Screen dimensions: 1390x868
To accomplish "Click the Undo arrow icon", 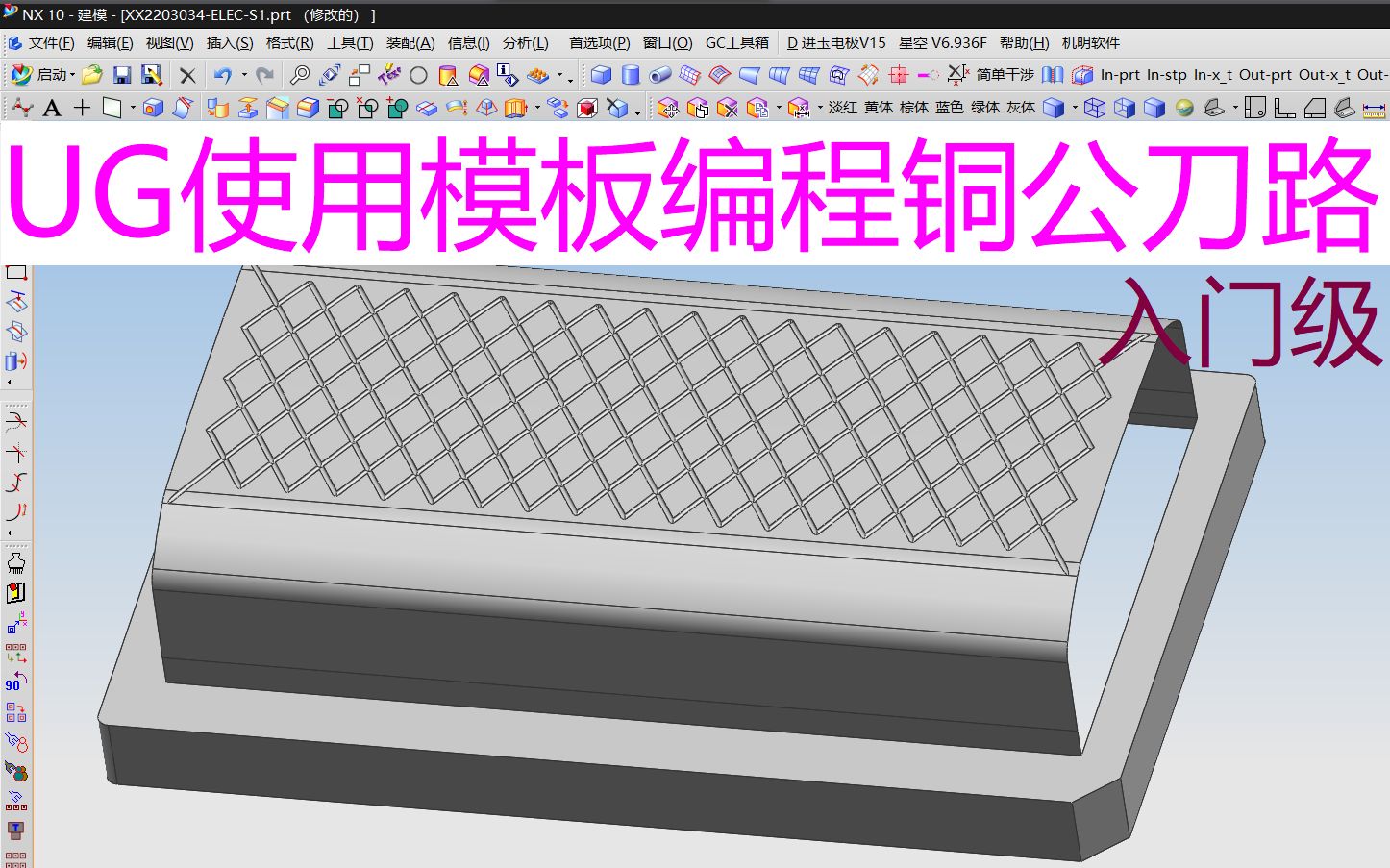I will click(223, 75).
